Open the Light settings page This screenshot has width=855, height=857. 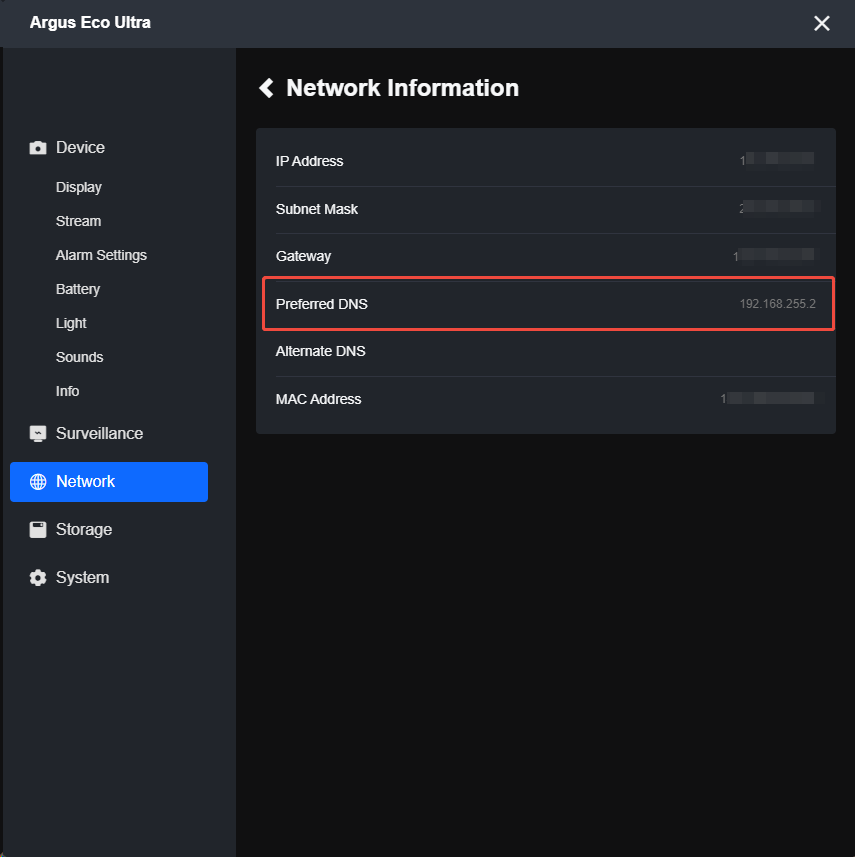(71, 323)
